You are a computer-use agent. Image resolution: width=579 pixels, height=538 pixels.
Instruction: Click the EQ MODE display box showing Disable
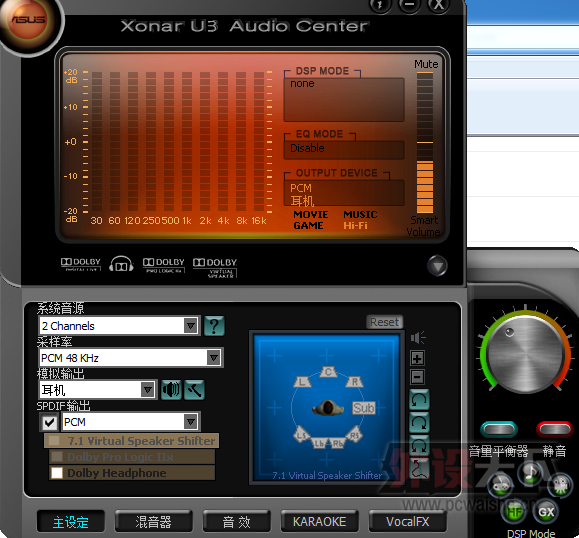pos(344,149)
